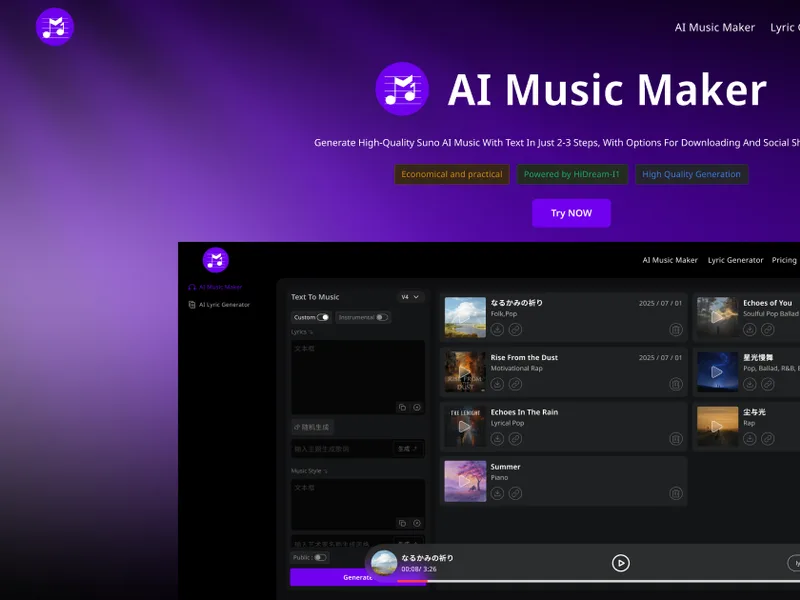Click the music note logo at page top-left

55,27
